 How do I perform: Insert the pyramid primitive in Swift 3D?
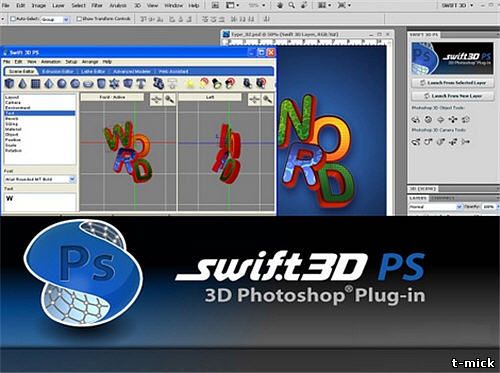tap(49, 84)
